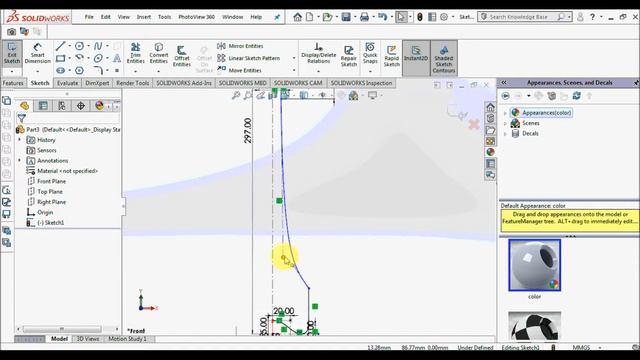Open the Line tool dropdown arrow
The width and height of the screenshot is (640, 360).
pos(69,46)
